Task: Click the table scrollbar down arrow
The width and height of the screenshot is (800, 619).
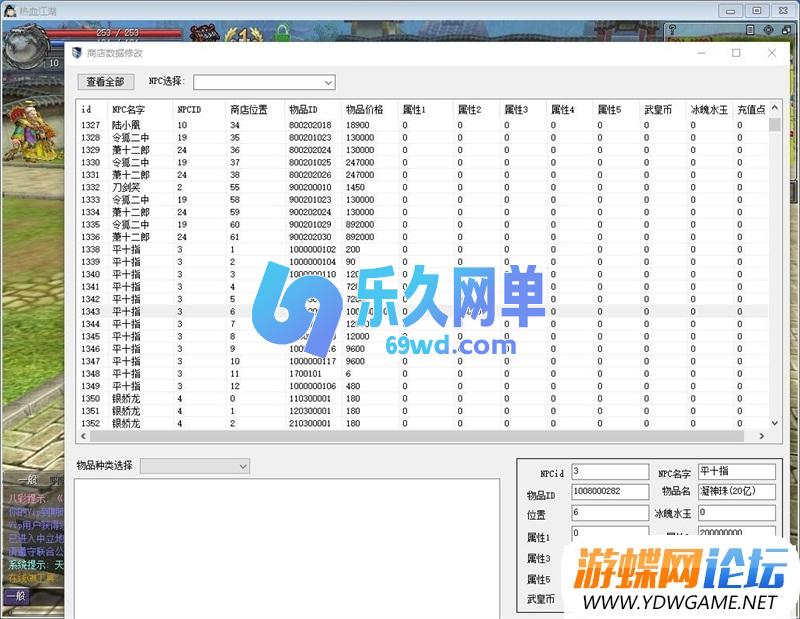Action: click(x=774, y=423)
